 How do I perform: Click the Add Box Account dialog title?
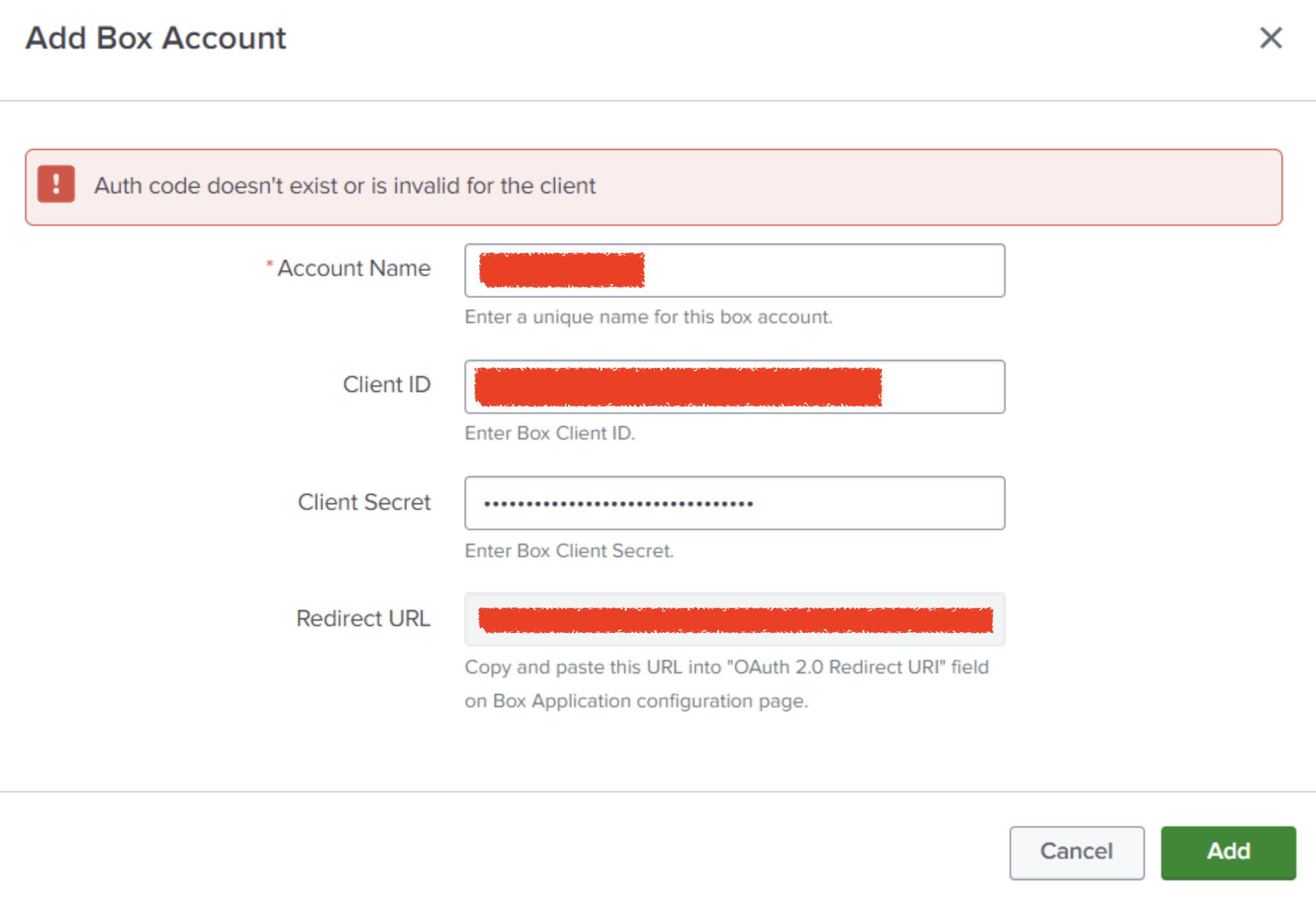pyautogui.click(x=155, y=38)
